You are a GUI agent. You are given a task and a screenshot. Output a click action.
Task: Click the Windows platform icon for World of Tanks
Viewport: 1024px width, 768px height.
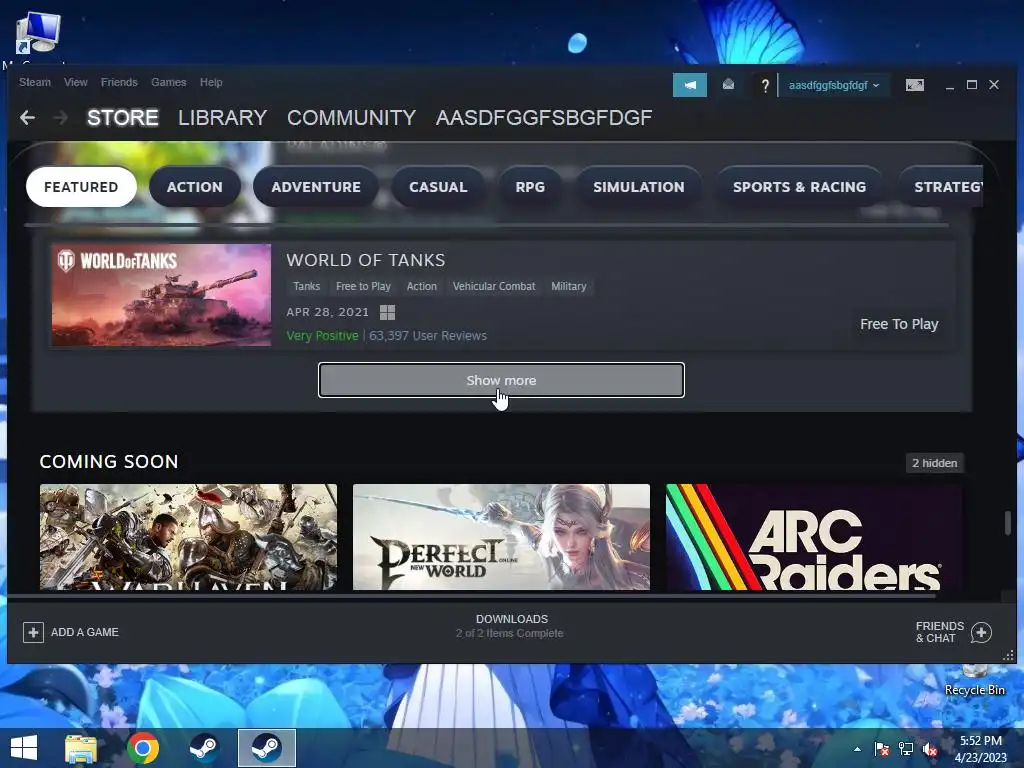[x=387, y=312]
